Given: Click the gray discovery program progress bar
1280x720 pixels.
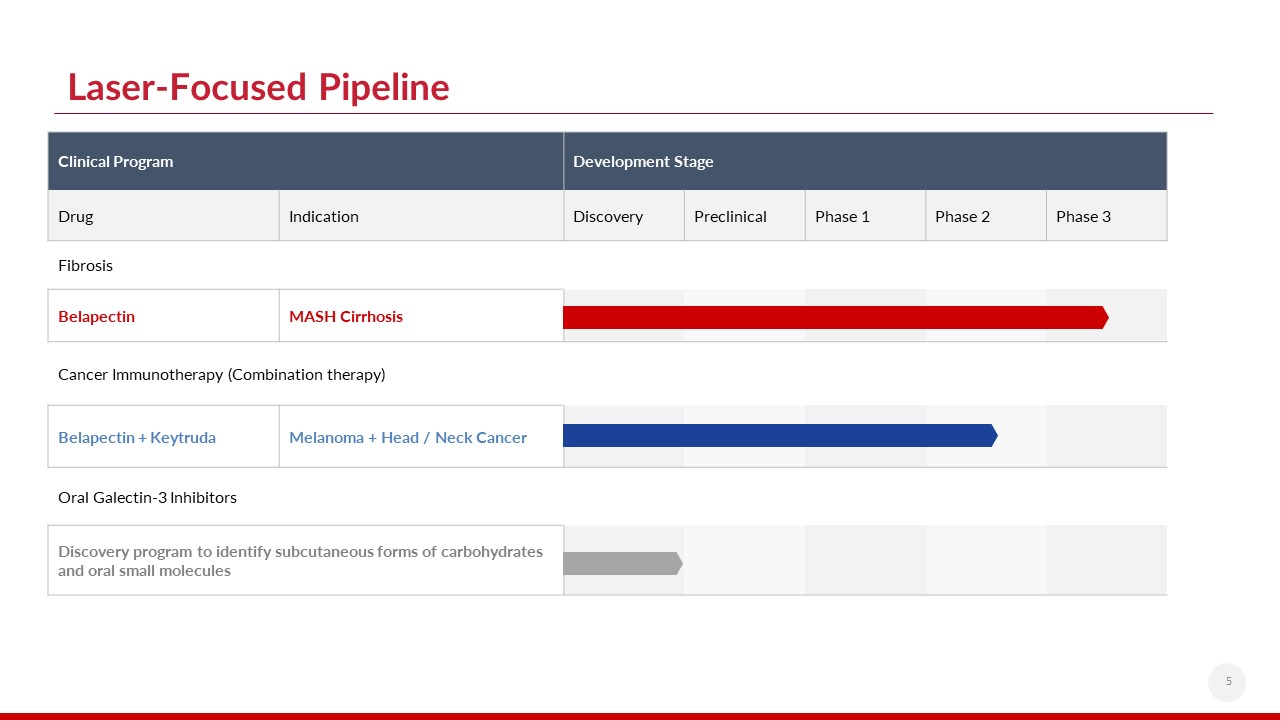Looking at the screenshot, I should [622, 563].
